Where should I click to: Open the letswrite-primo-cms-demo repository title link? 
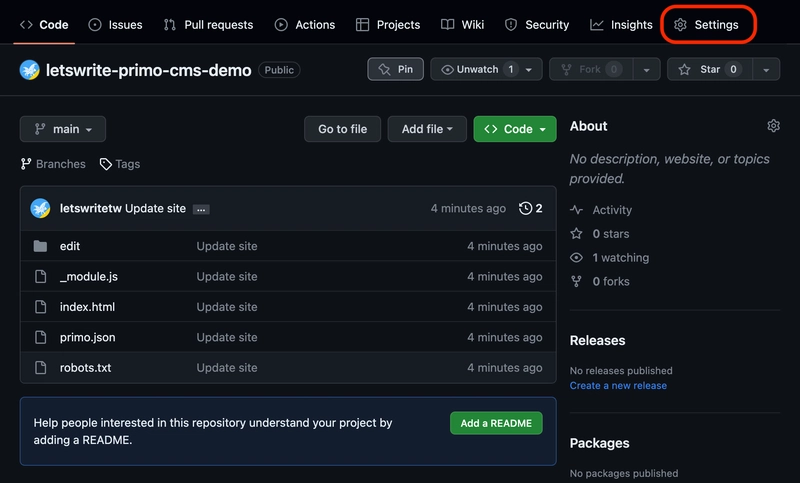[x=148, y=70]
